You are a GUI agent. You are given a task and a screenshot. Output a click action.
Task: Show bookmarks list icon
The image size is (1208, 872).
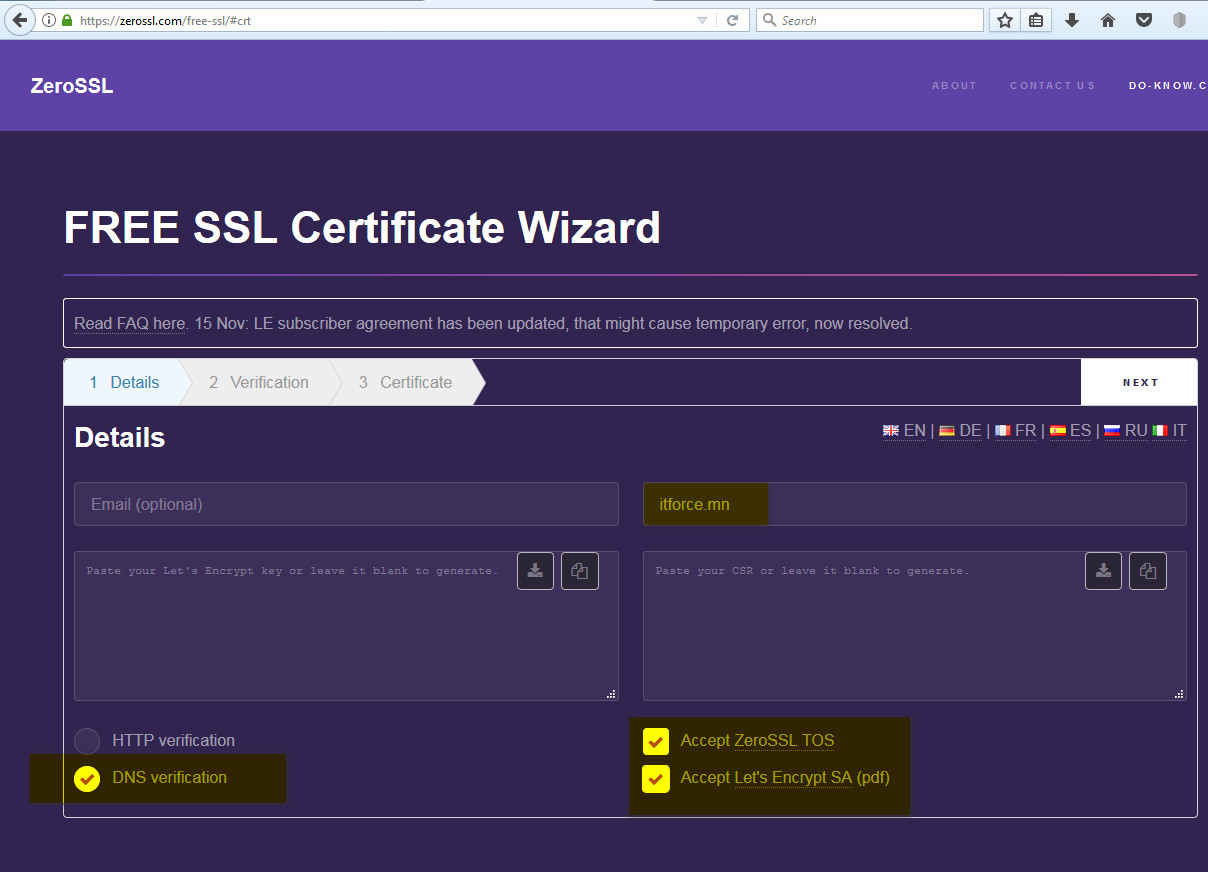tap(1036, 20)
